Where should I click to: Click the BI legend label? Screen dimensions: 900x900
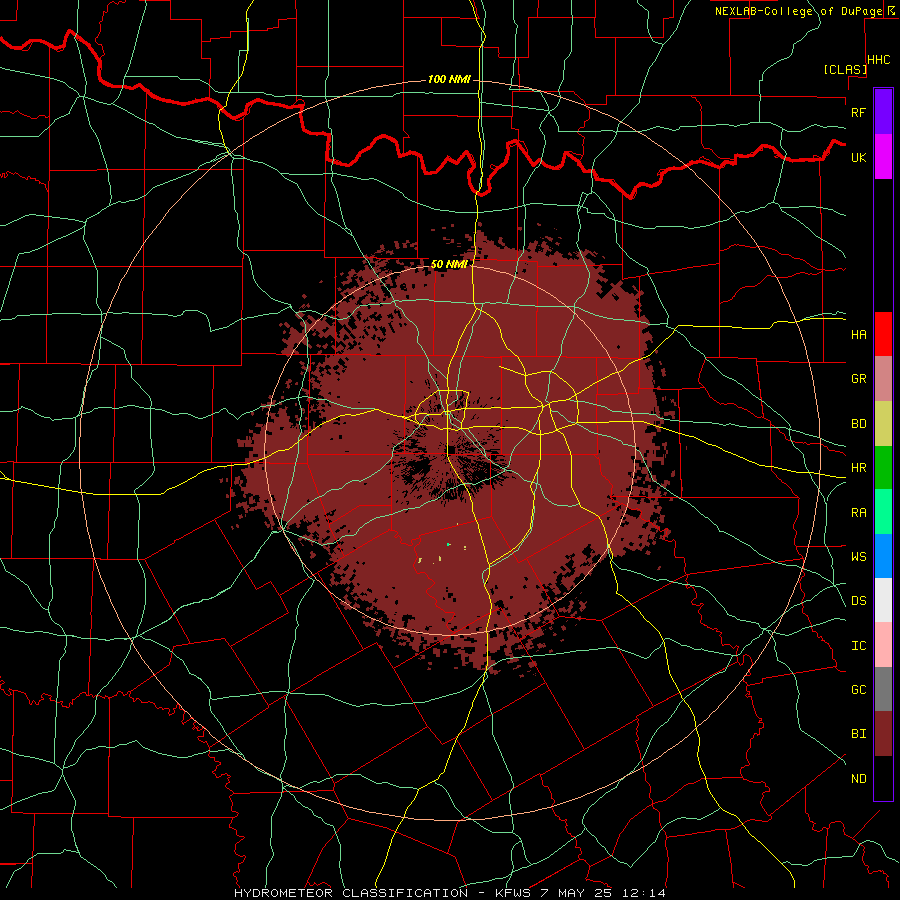click(858, 734)
